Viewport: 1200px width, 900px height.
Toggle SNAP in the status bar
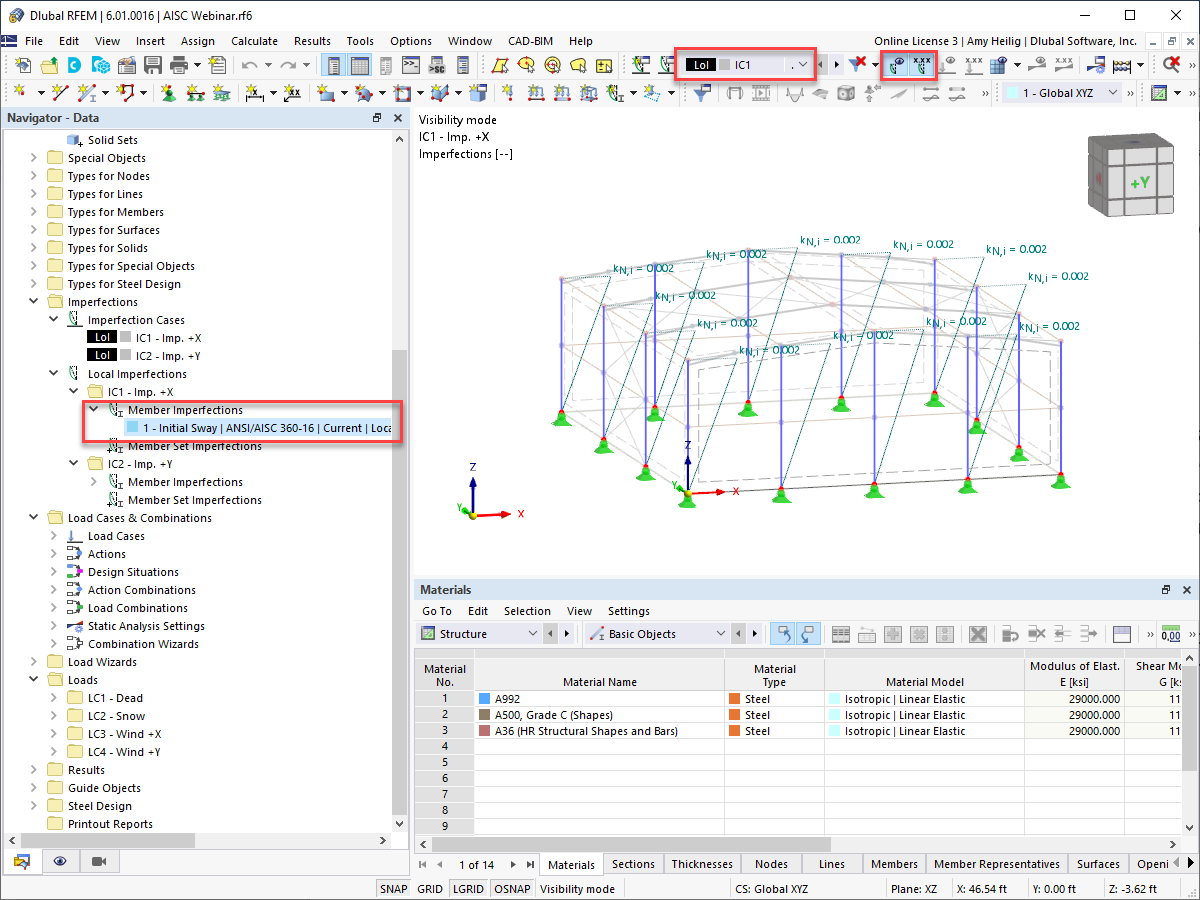pyautogui.click(x=393, y=888)
